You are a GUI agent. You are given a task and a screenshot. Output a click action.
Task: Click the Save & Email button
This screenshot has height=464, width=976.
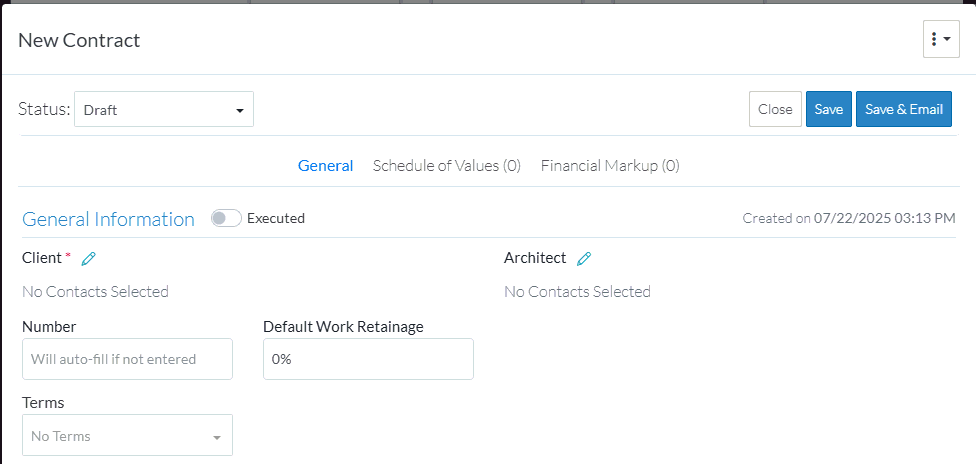coord(903,110)
